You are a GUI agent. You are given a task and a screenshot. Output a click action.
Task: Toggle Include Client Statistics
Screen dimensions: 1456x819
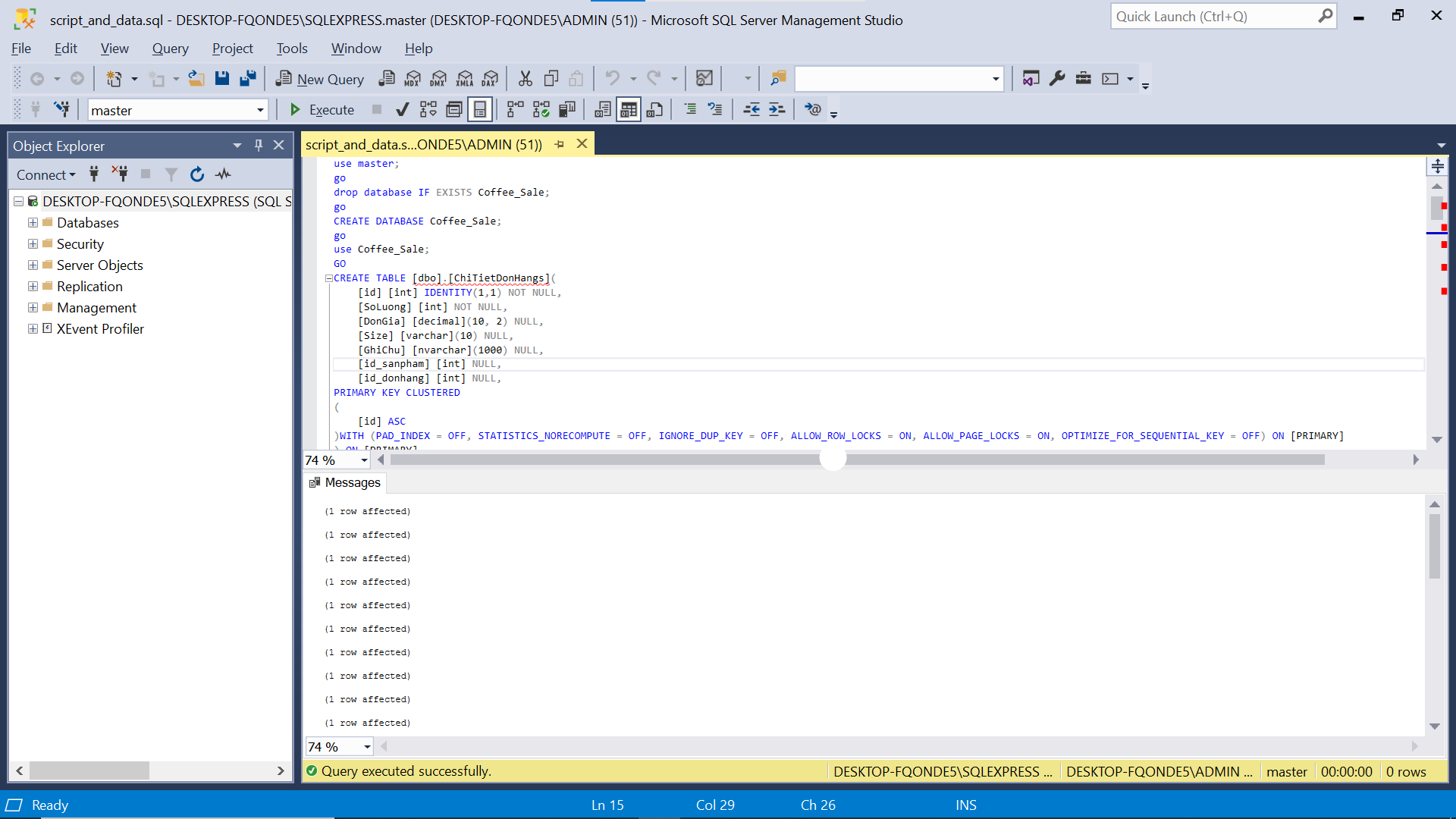[x=567, y=110]
